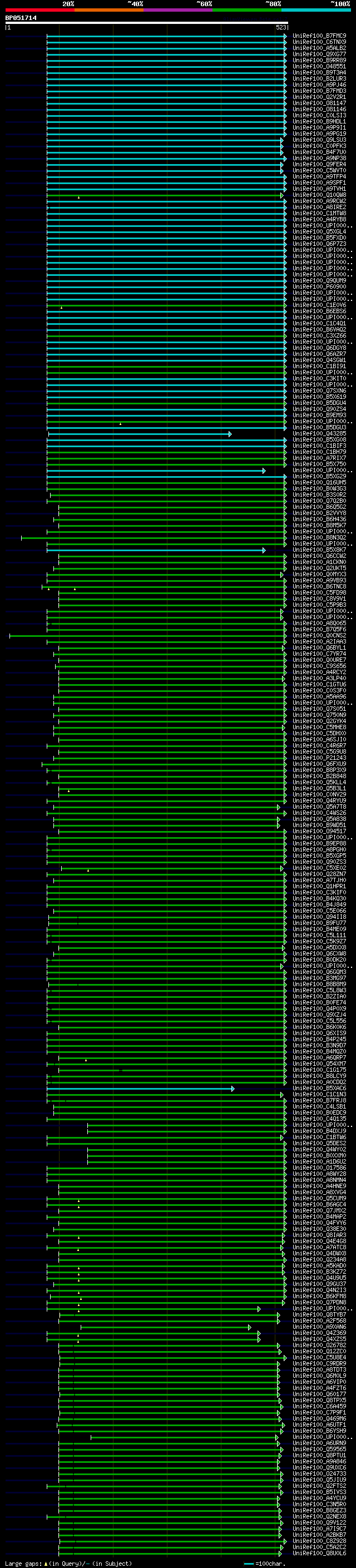The image size is (356, 1568).
Task: Select the UniRef100_Q60177 label
Action: 319,1394
